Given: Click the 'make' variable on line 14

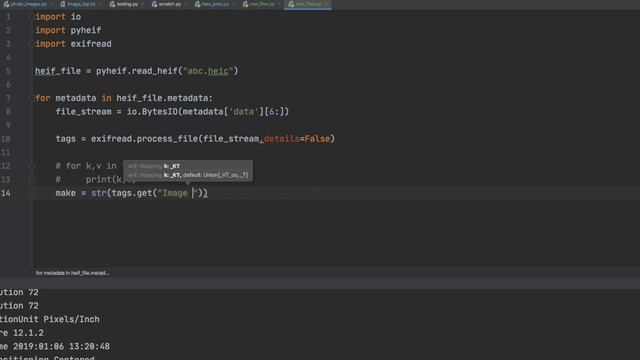Looking at the screenshot, I should 66,193.
